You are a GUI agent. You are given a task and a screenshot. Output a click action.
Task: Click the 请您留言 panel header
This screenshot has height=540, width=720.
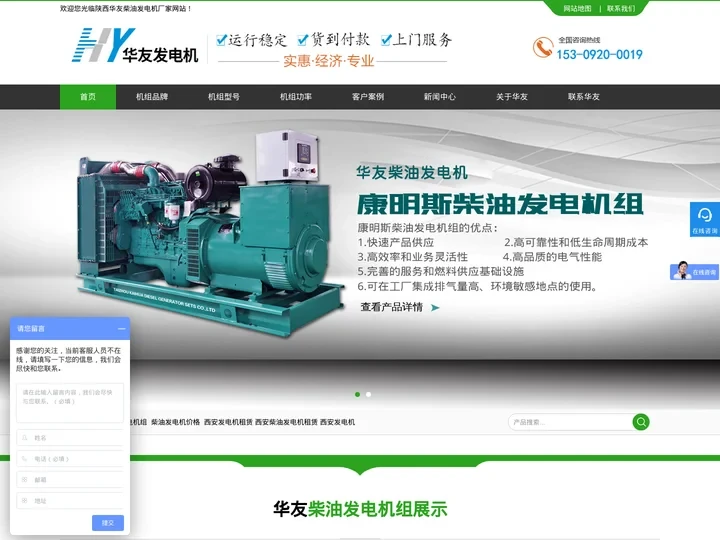70,329
